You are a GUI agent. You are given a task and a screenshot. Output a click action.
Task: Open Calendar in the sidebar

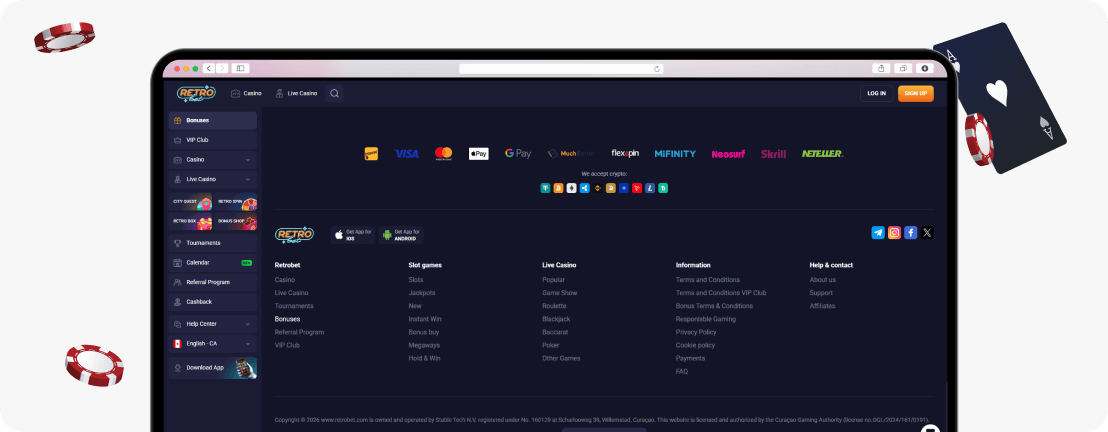(x=213, y=262)
